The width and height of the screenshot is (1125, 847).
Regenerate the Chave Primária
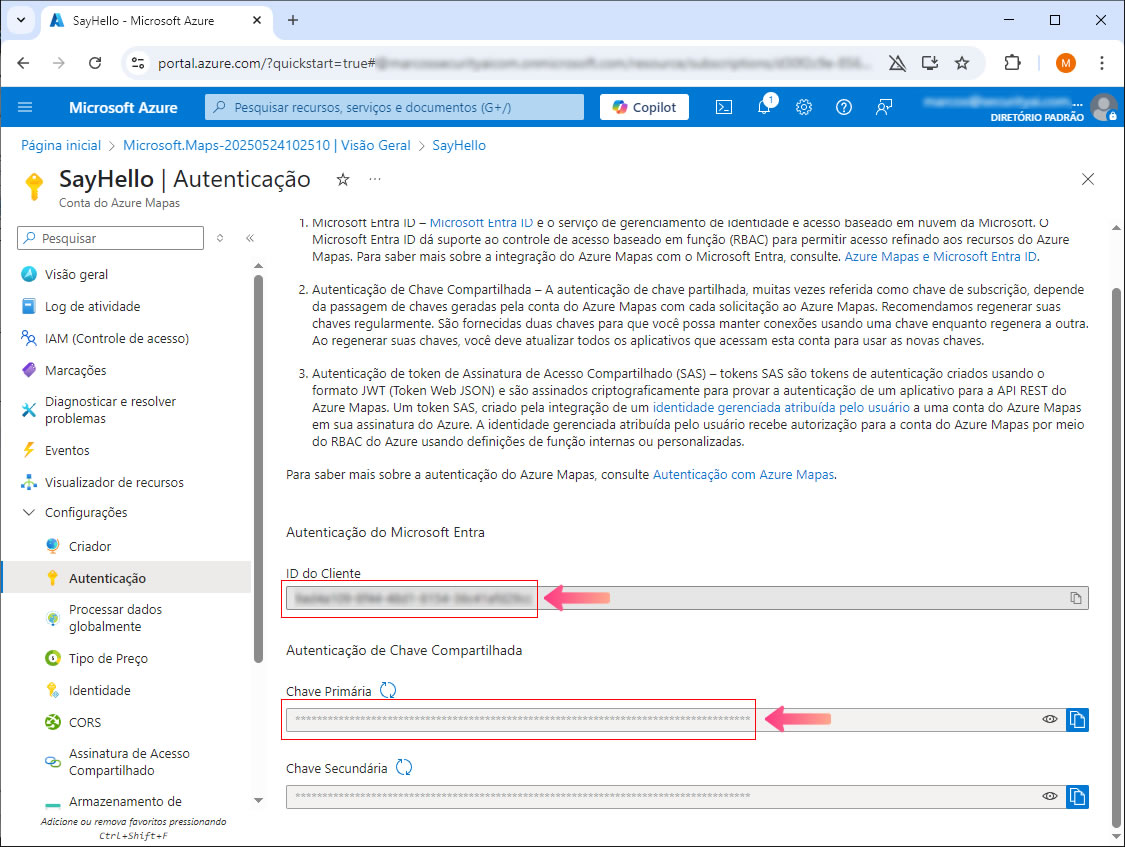click(x=388, y=691)
